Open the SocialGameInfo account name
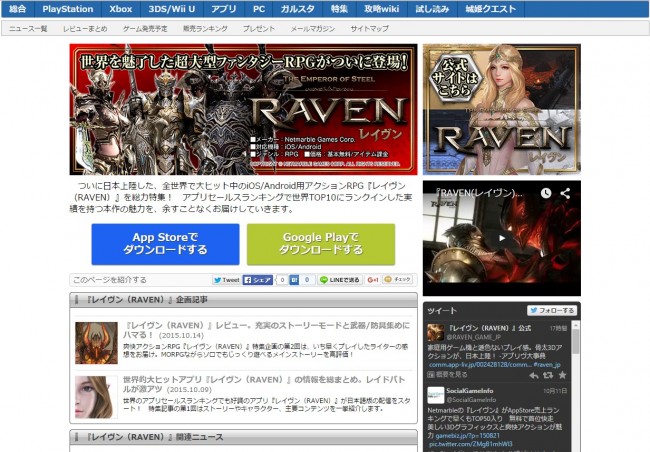Viewport: 650px width, 452px height. coord(470,391)
